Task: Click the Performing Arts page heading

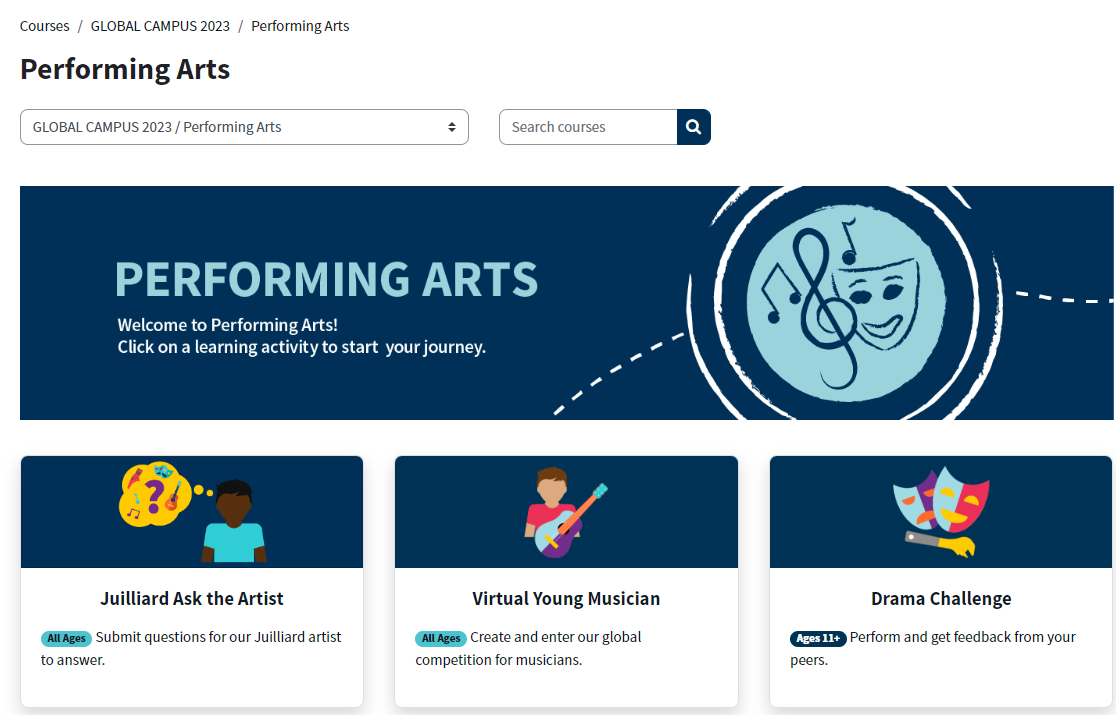Action: (x=125, y=70)
